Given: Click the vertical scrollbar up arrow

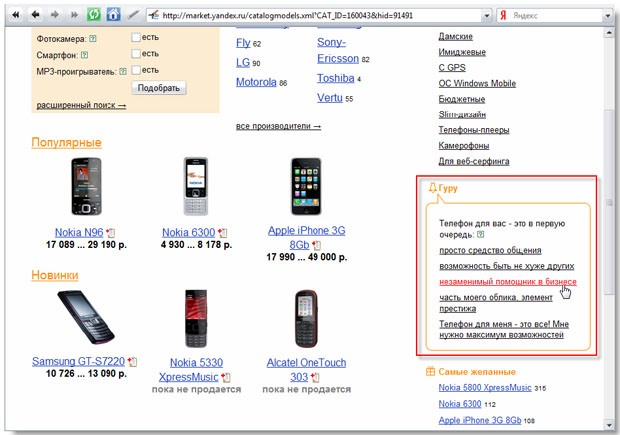Looking at the screenshot, I should click(x=609, y=33).
